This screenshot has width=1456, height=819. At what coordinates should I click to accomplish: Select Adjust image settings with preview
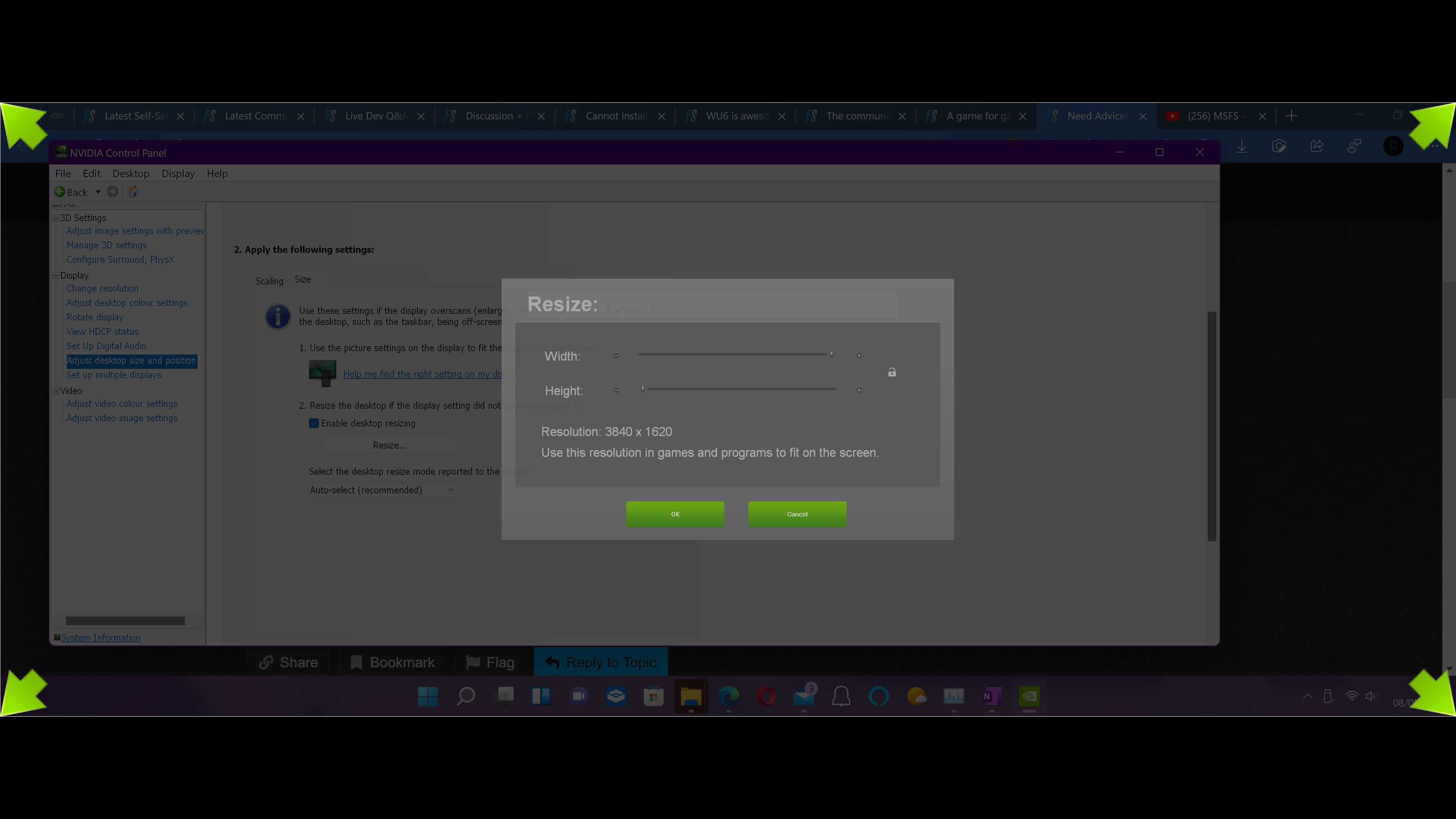click(135, 231)
